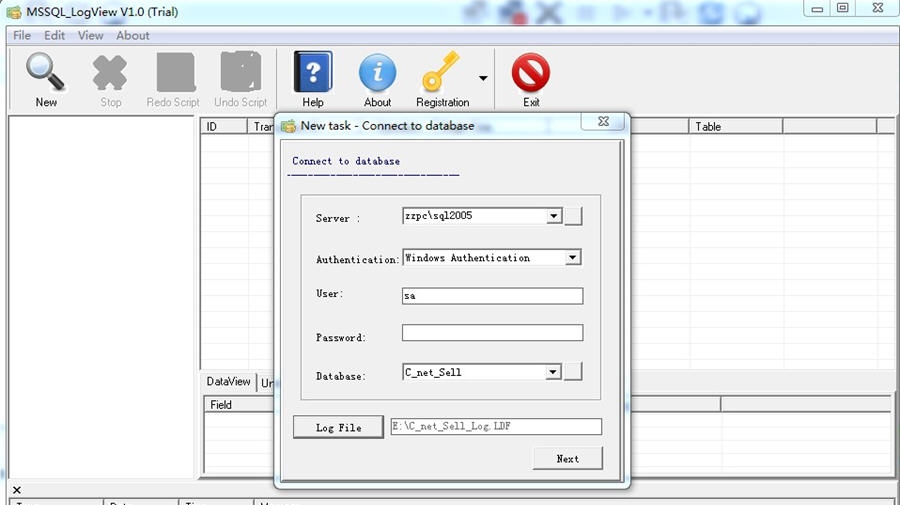Click the C_net_Sell database value

click(x=433, y=372)
